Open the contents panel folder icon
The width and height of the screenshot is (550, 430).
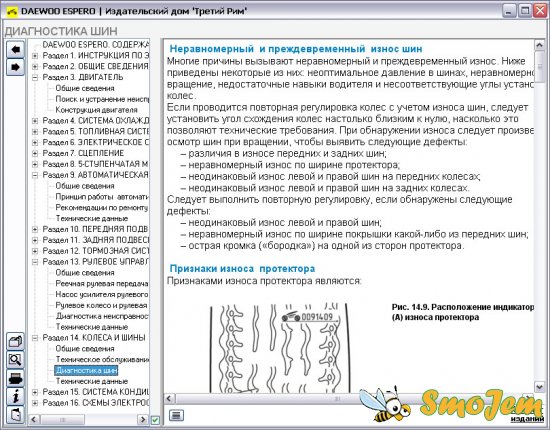[15, 341]
